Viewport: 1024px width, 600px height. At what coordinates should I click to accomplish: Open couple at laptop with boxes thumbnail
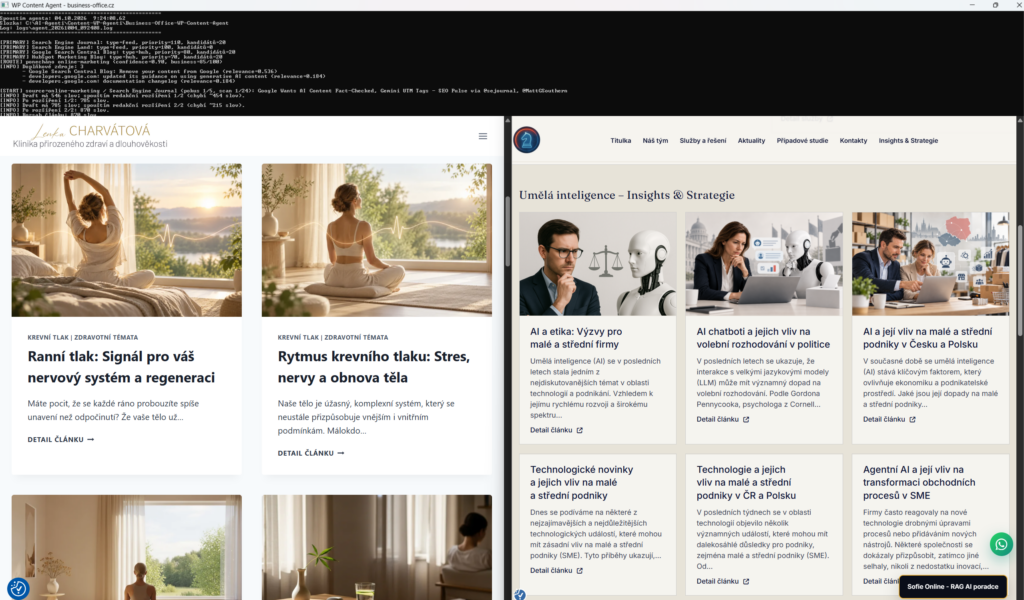click(930, 264)
